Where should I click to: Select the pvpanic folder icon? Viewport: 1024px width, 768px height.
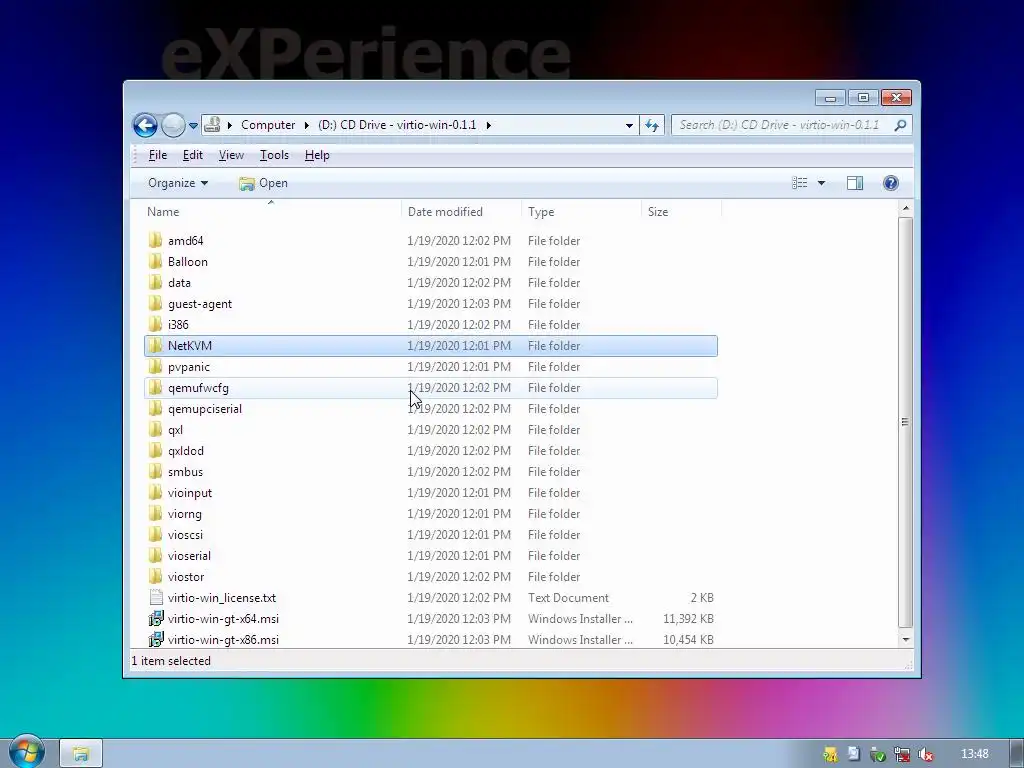pos(155,366)
